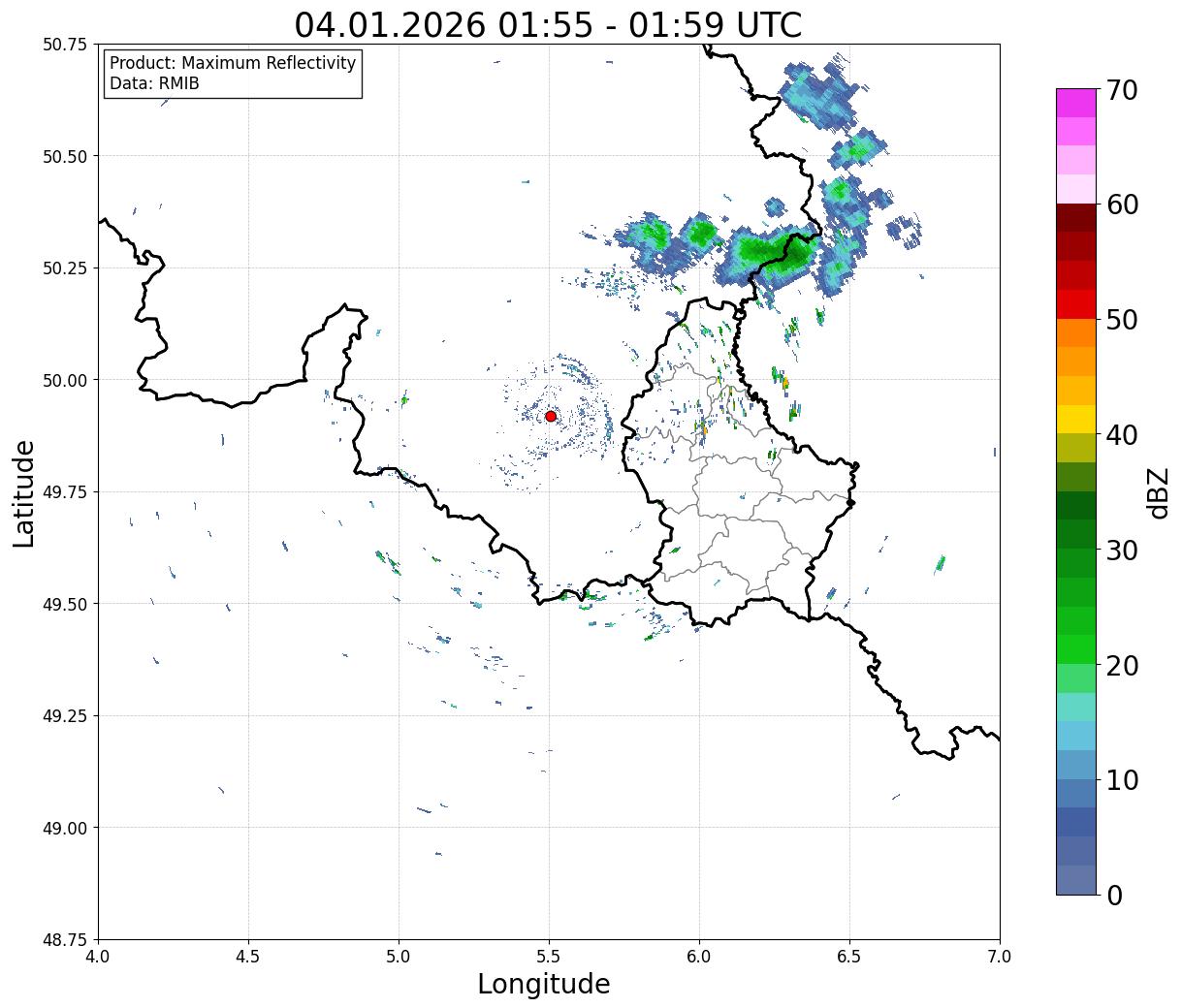Click the longitude tick label 6.0
Screen dimensions: 1182x1008
tap(699, 957)
